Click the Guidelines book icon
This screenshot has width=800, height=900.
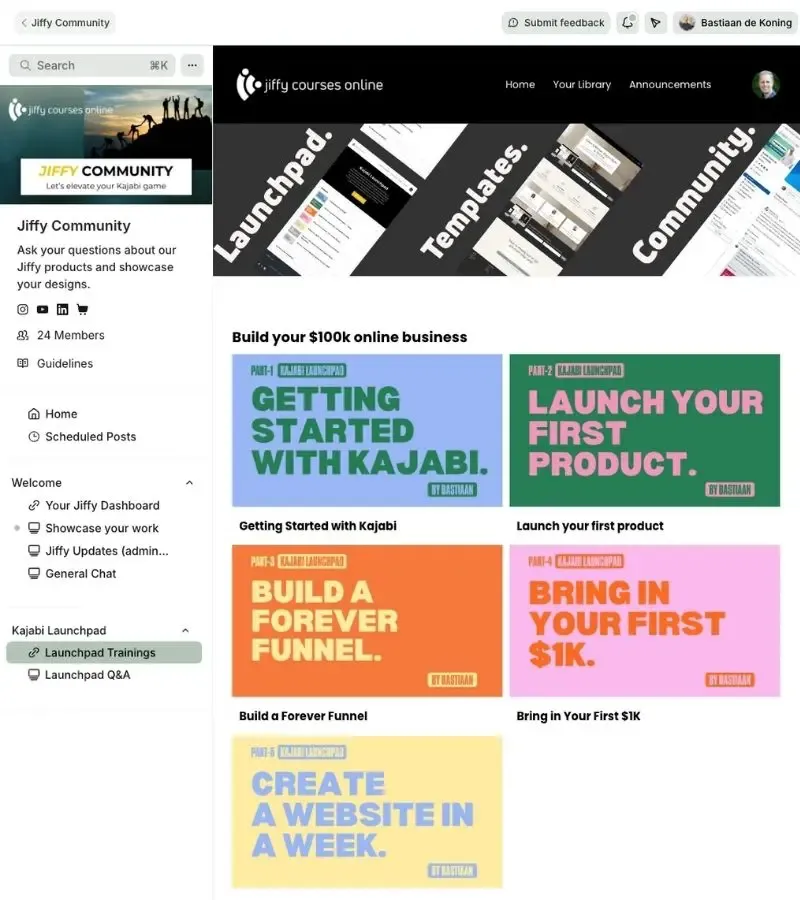pos(23,363)
